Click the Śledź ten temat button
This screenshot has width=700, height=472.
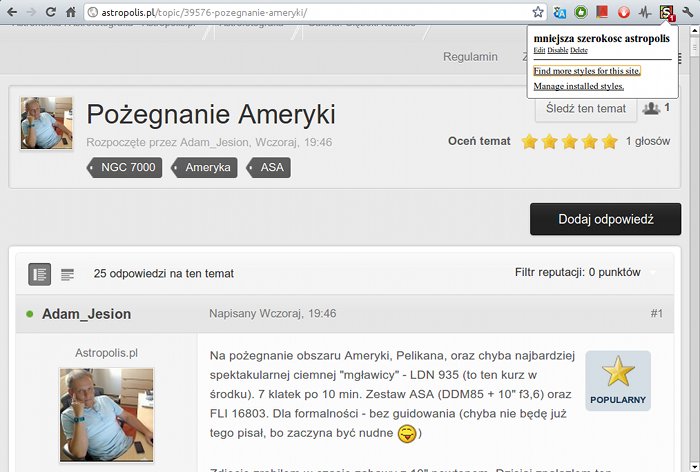pos(586,109)
